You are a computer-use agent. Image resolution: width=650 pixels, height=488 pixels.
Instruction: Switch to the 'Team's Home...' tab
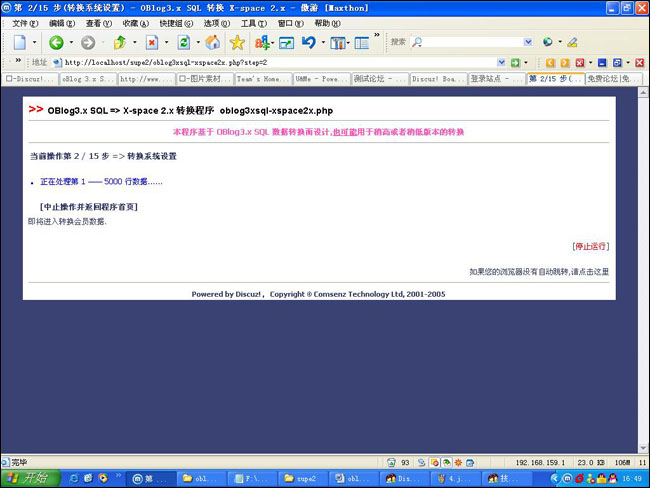point(263,79)
